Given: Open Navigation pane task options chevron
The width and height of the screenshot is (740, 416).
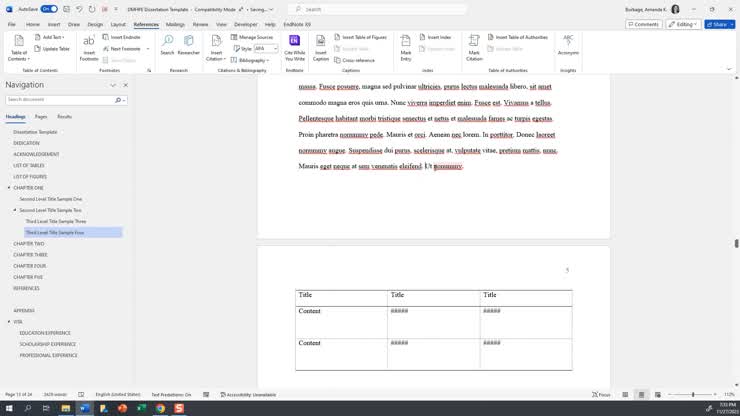Looking at the screenshot, I should (x=113, y=85).
